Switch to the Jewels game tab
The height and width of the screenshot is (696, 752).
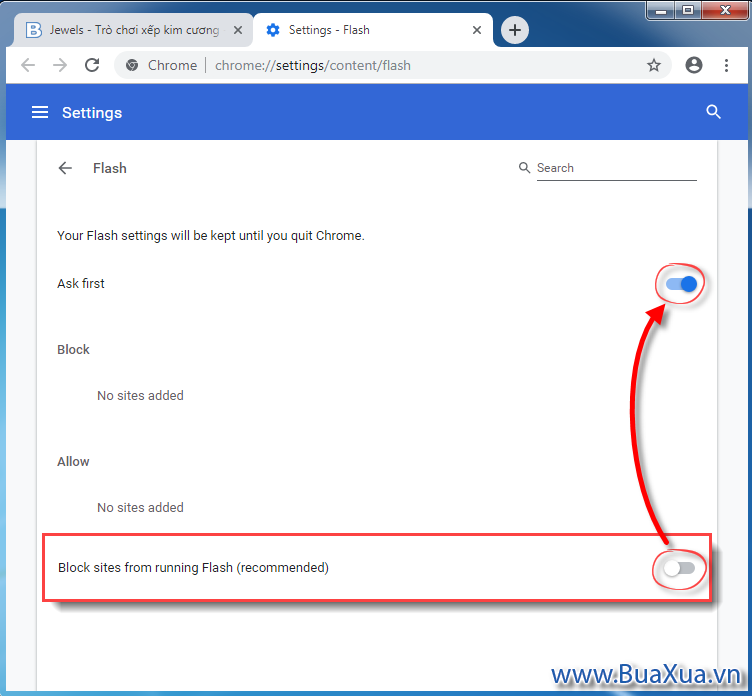point(134,30)
